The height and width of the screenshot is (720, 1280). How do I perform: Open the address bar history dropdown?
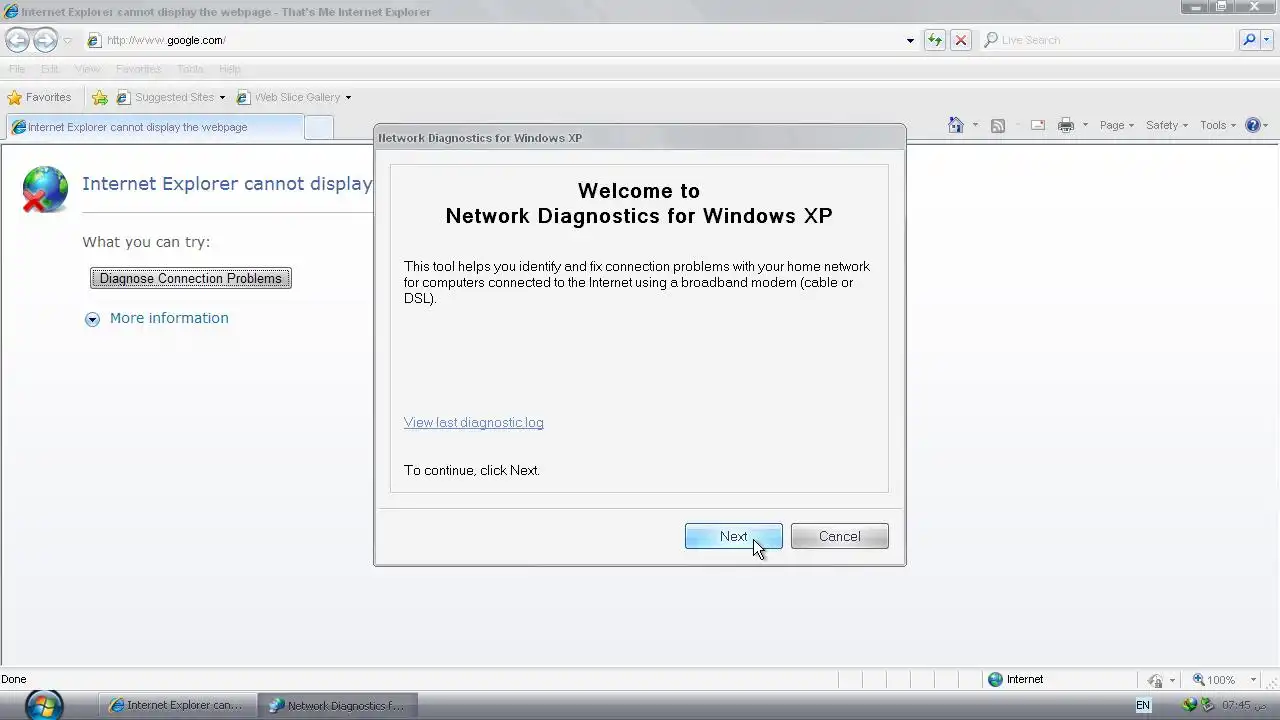coord(910,41)
